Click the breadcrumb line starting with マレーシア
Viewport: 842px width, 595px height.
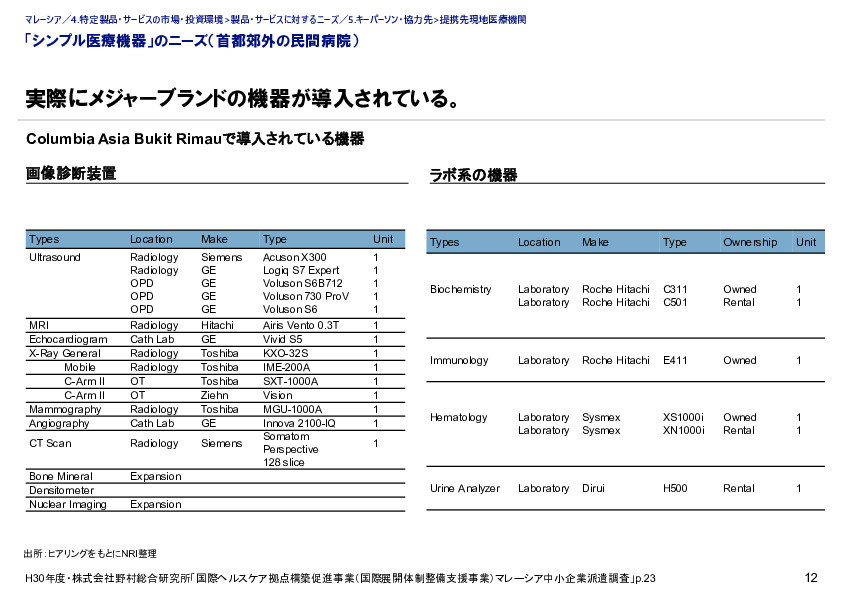click(275, 20)
